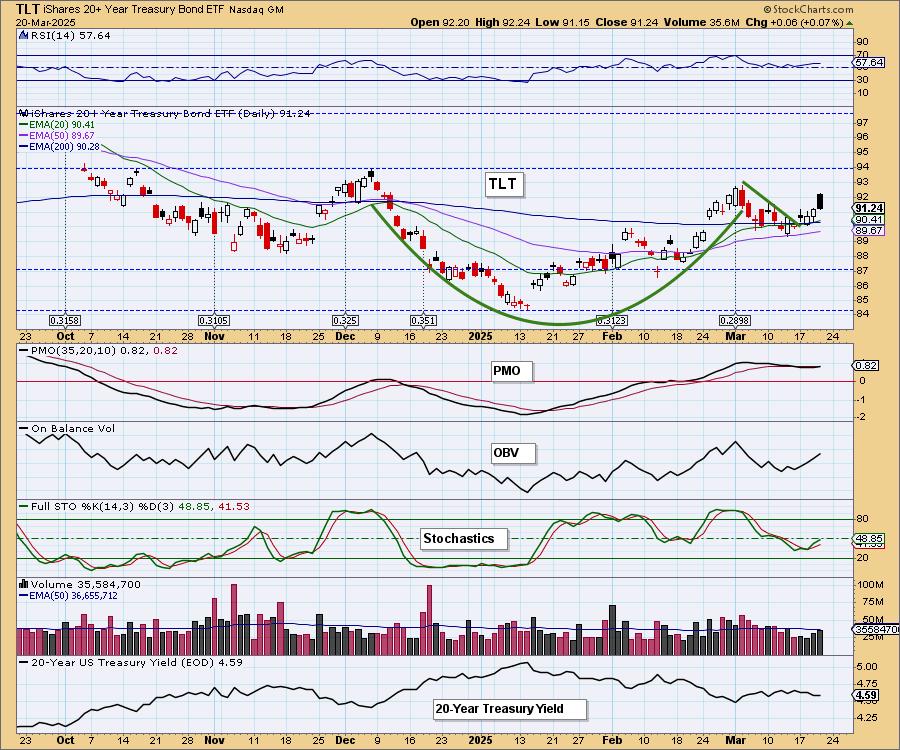
Task: Click the TLT annotation box in the price panel
Action: (x=503, y=184)
